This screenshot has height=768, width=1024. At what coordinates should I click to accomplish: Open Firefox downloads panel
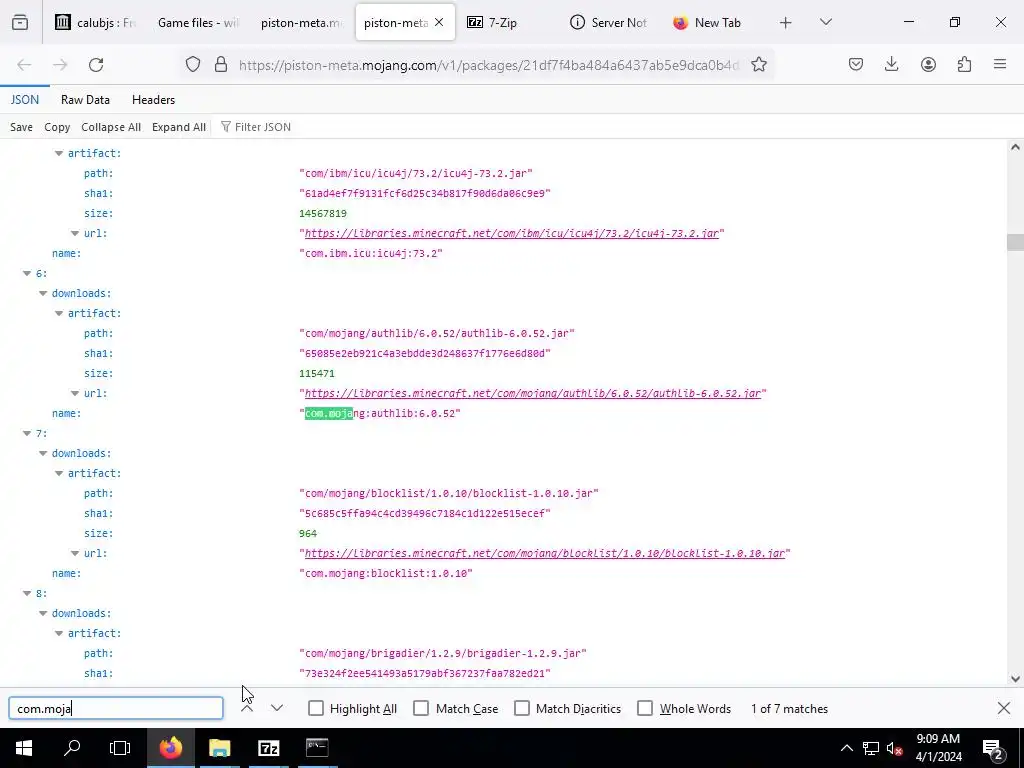pyautogui.click(x=891, y=65)
